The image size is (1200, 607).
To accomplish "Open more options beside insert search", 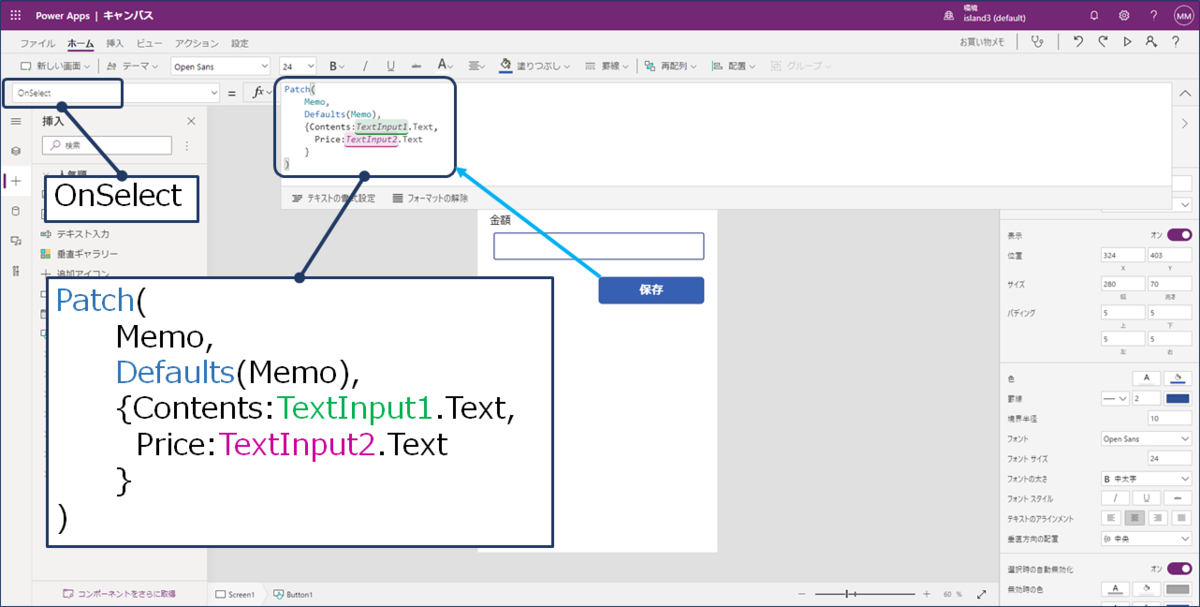I will pyautogui.click(x=186, y=145).
